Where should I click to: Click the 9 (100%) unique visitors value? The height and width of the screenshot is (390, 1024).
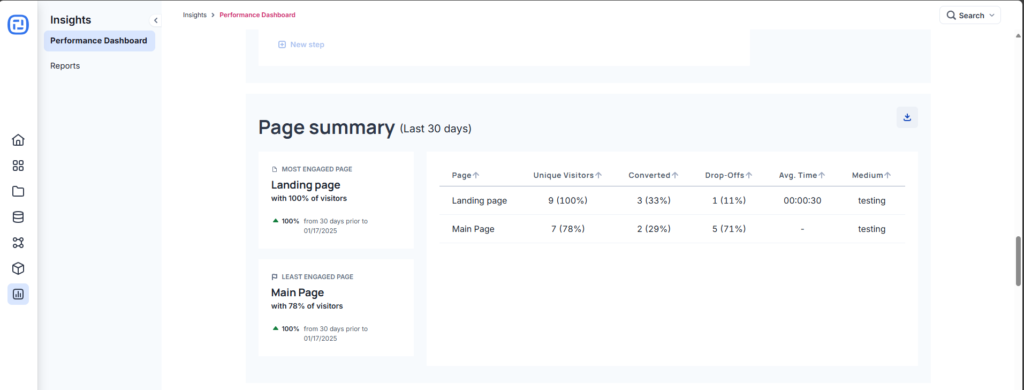[568, 201]
